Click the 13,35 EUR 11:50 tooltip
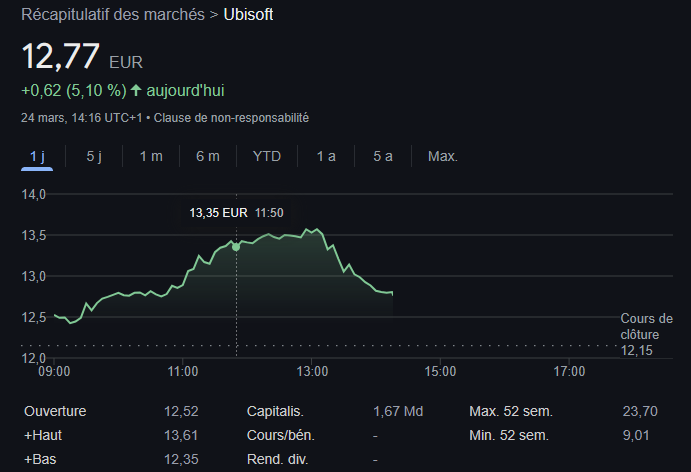 (236, 213)
